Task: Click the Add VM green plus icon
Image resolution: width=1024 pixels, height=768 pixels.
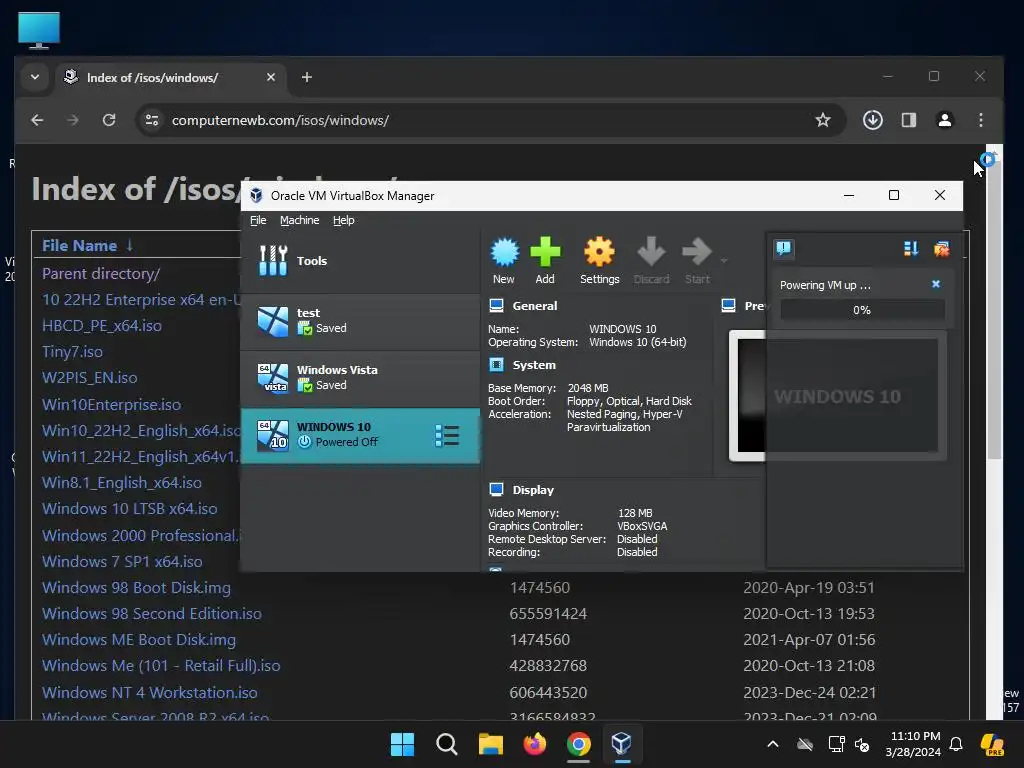Action: [x=545, y=260]
